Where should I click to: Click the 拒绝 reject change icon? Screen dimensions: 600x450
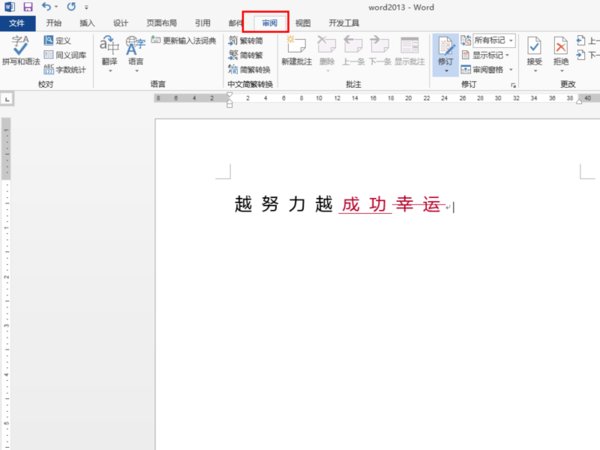pos(561,46)
